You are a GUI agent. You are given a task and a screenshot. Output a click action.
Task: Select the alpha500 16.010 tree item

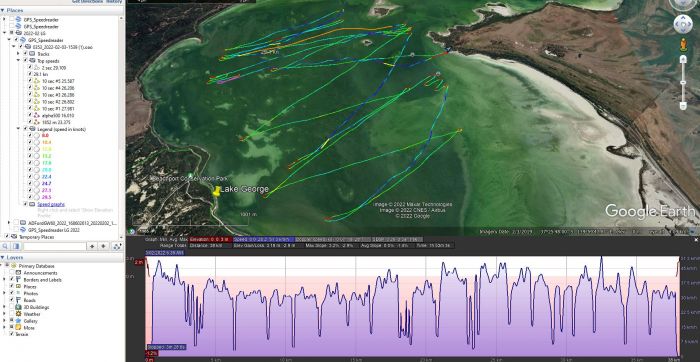pos(58,116)
